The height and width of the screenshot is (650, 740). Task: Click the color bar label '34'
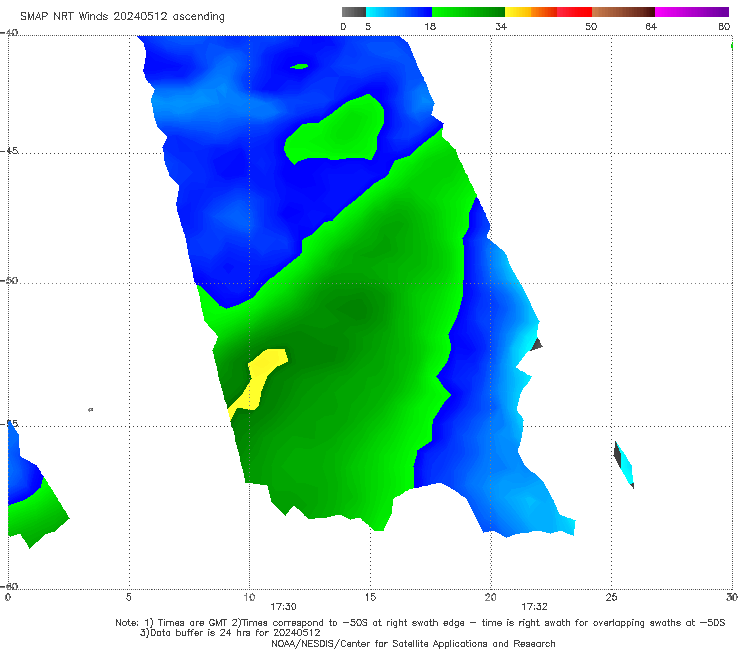(501, 26)
